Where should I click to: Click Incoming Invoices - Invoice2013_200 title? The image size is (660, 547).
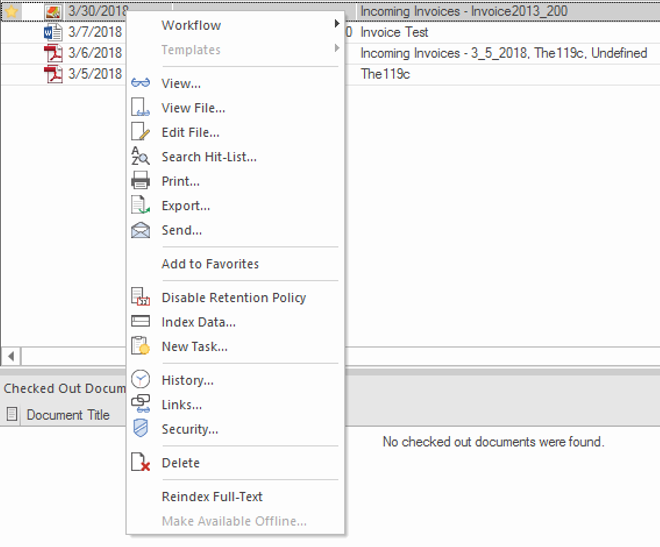coord(464,11)
